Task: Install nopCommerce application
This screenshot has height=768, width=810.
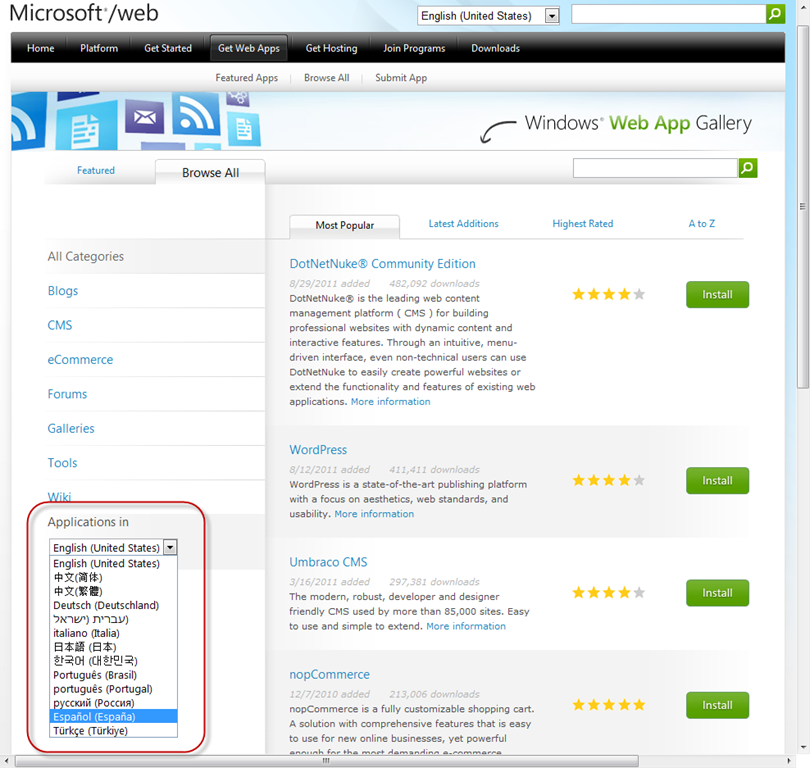Action: [717, 705]
